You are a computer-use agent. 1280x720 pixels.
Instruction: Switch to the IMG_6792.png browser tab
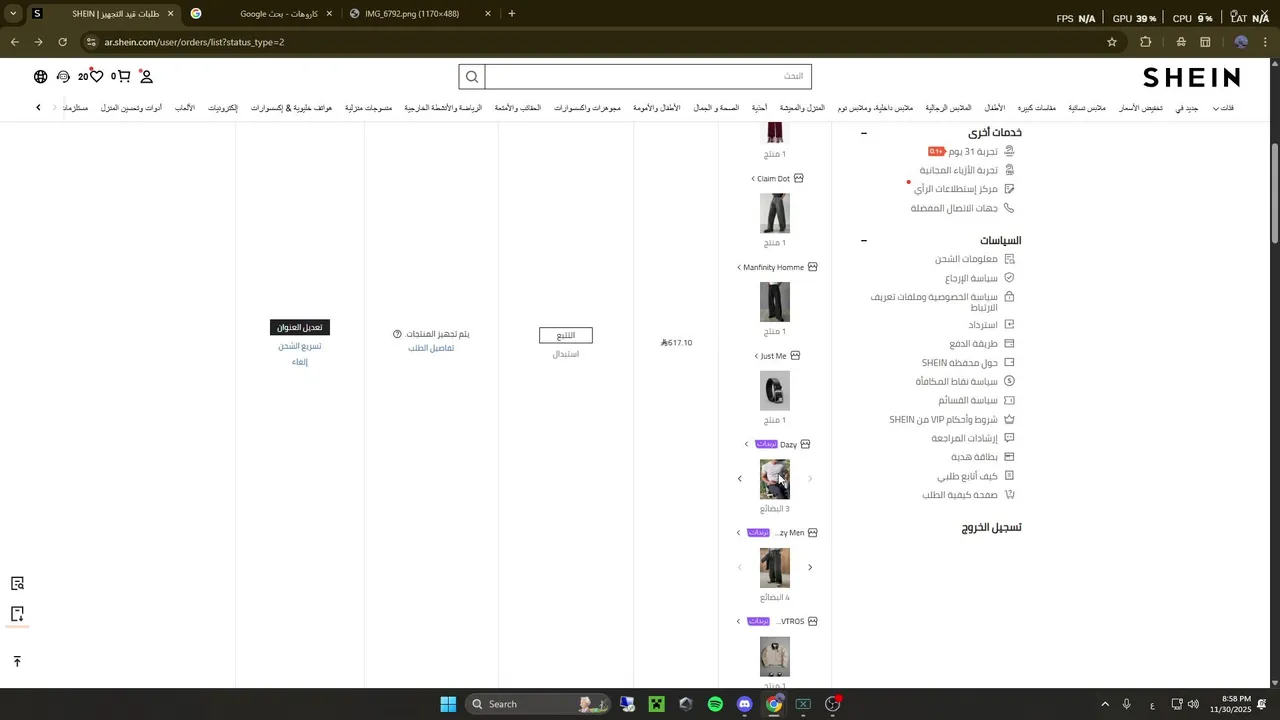pos(420,14)
